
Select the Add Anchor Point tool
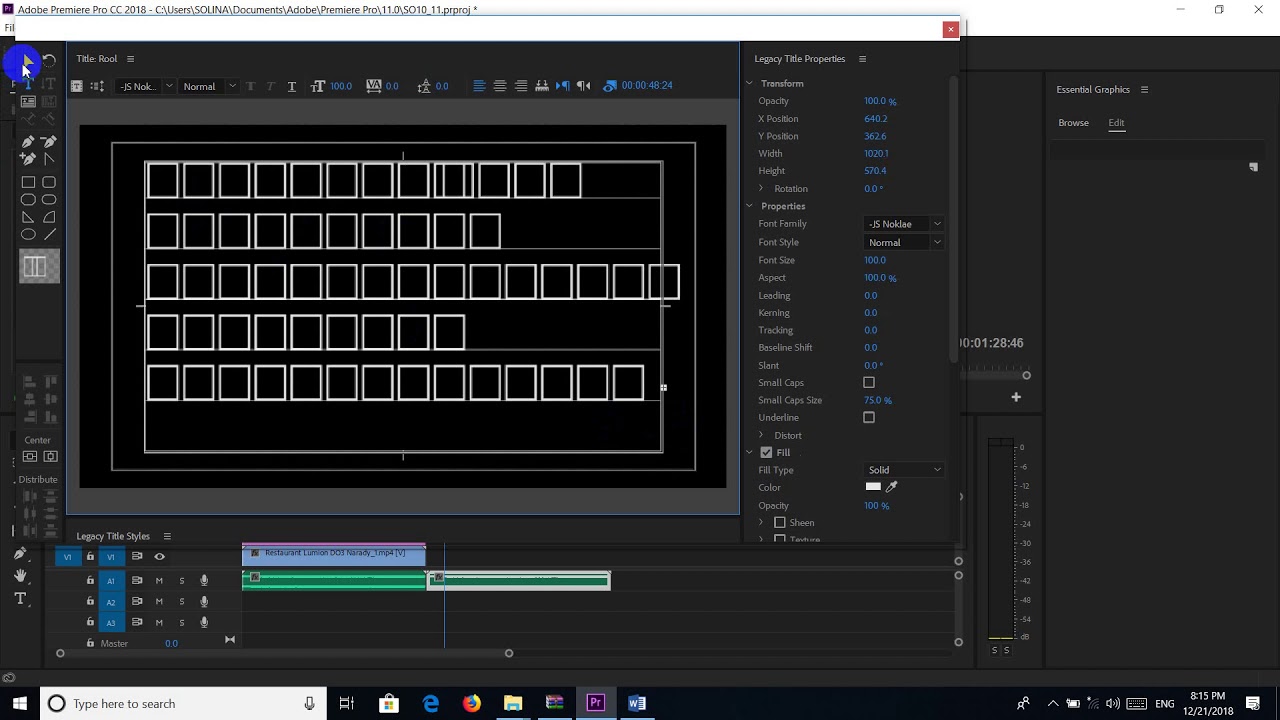pyautogui.click(x=28, y=158)
